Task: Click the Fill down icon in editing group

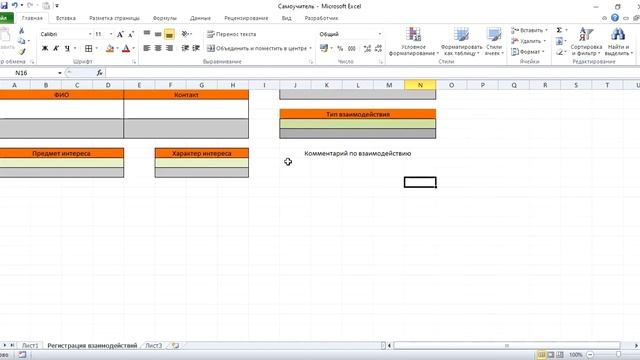Action: [559, 41]
